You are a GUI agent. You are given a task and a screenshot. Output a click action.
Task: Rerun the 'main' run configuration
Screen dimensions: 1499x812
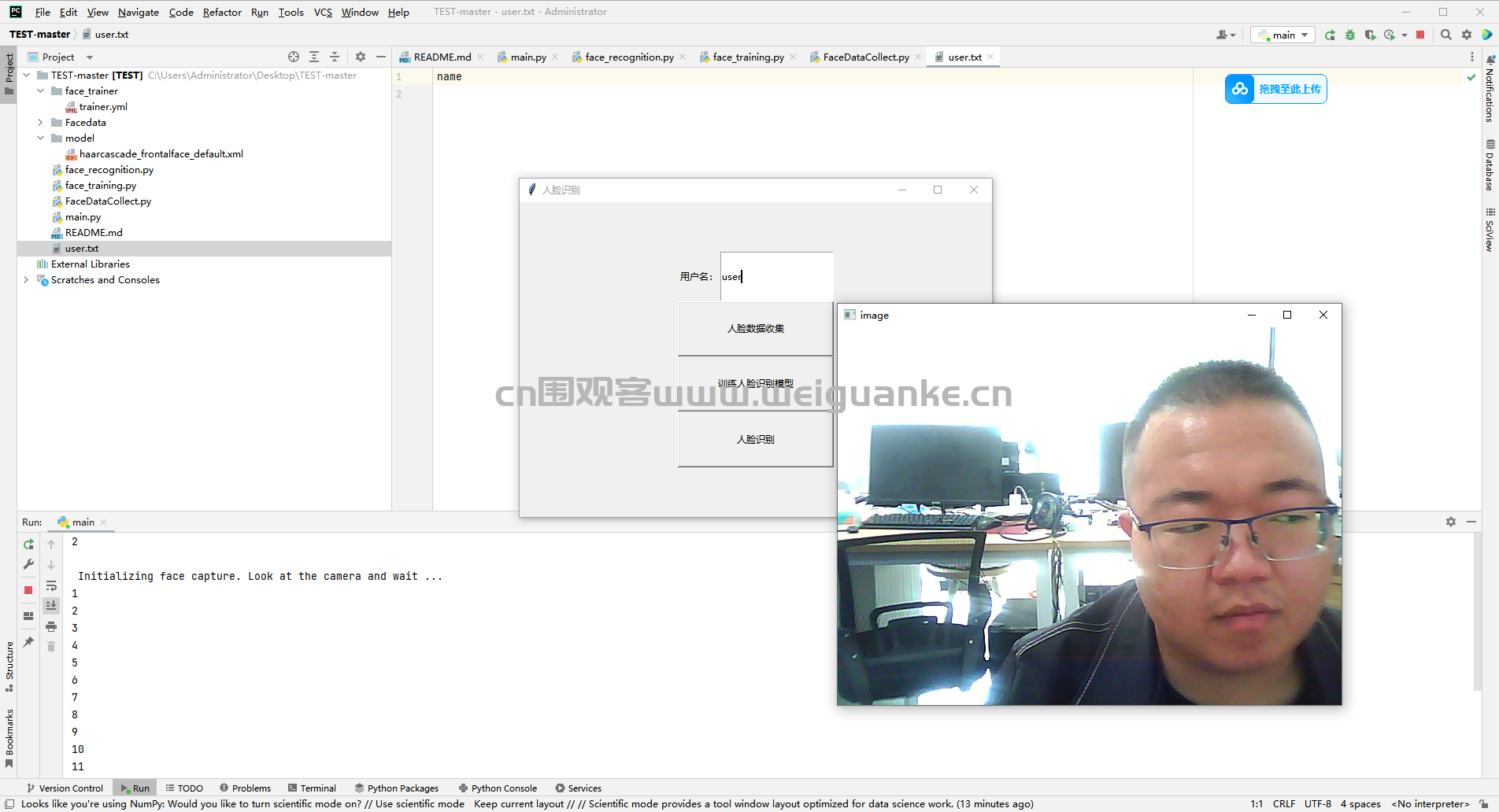(x=28, y=544)
